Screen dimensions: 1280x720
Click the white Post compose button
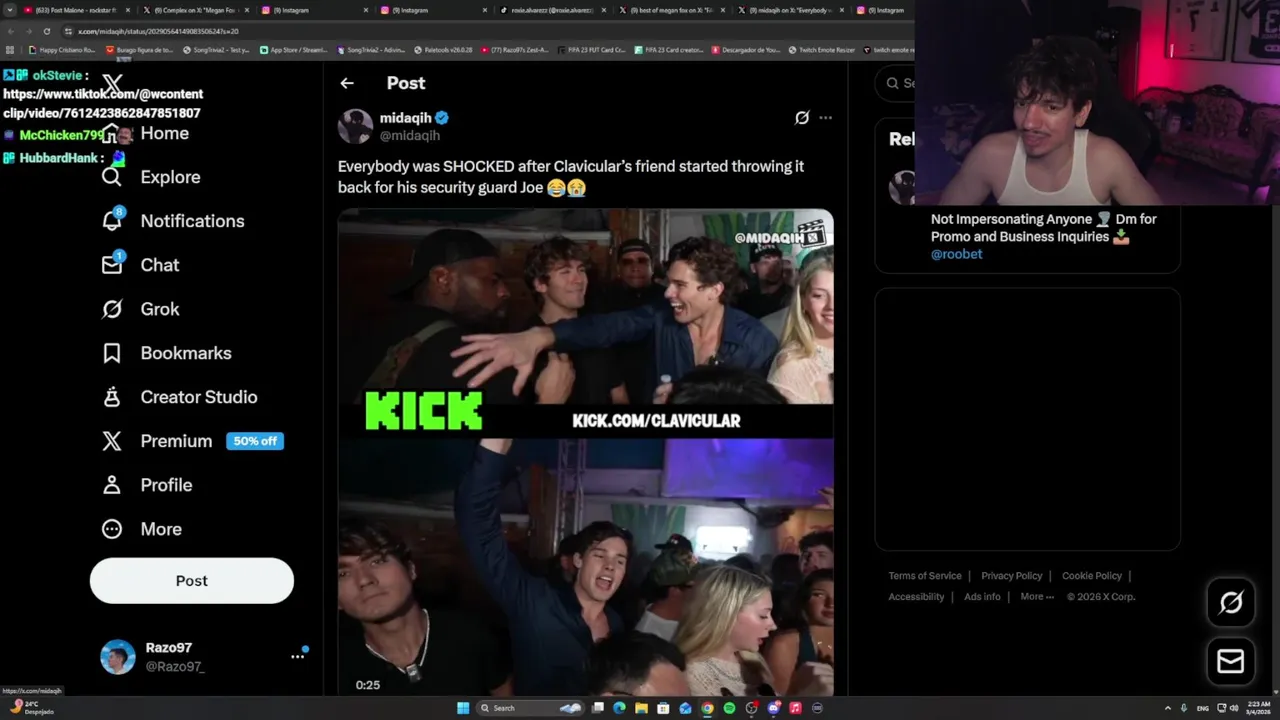(192, 581)
